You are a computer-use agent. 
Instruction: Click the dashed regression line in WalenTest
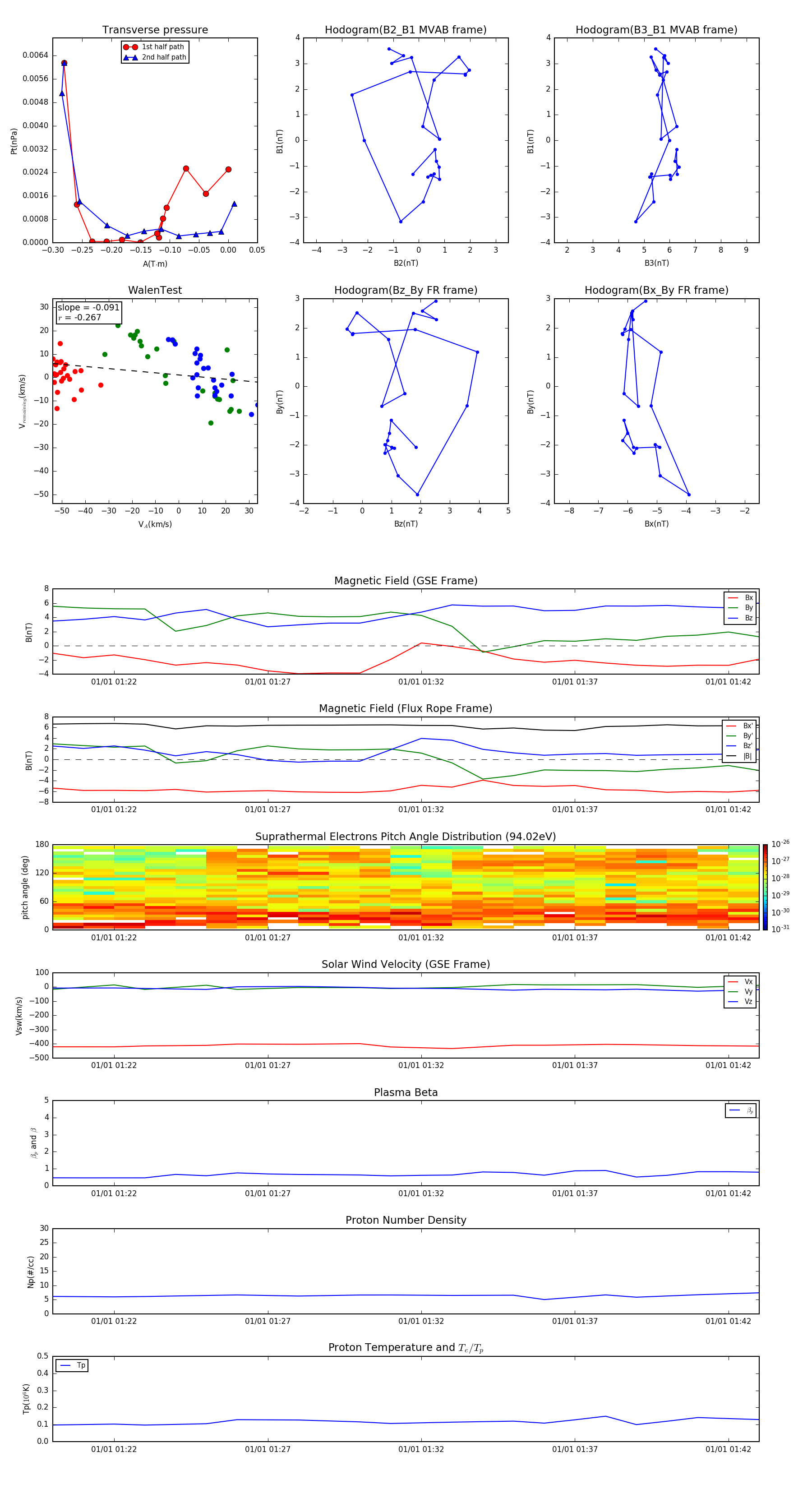(155, 373)
